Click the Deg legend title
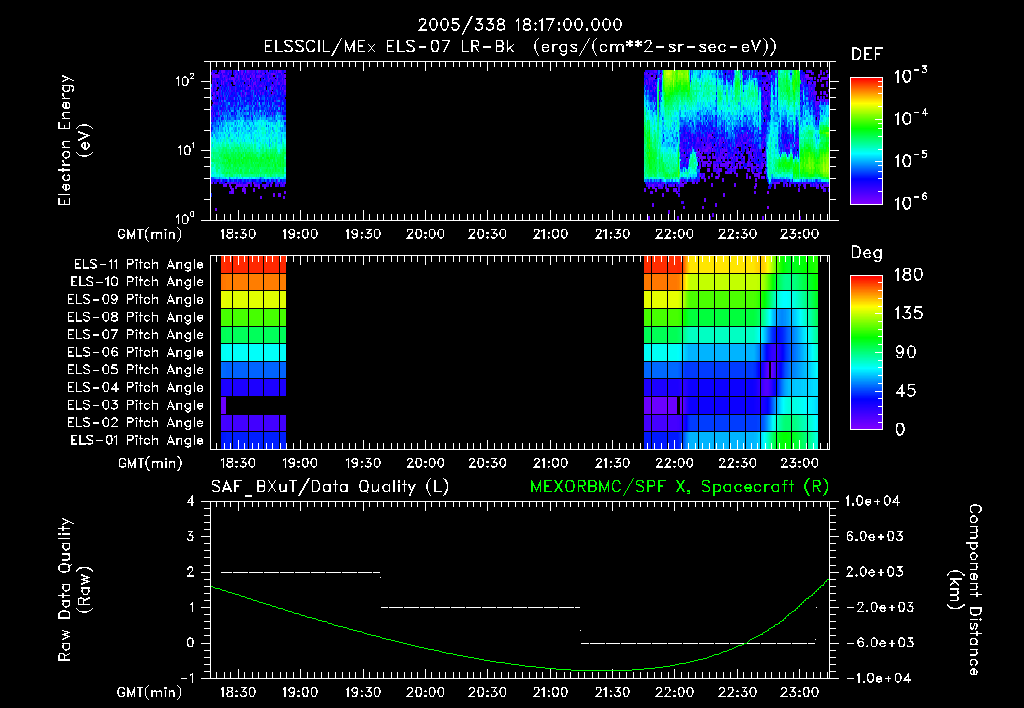 (867, 253)
